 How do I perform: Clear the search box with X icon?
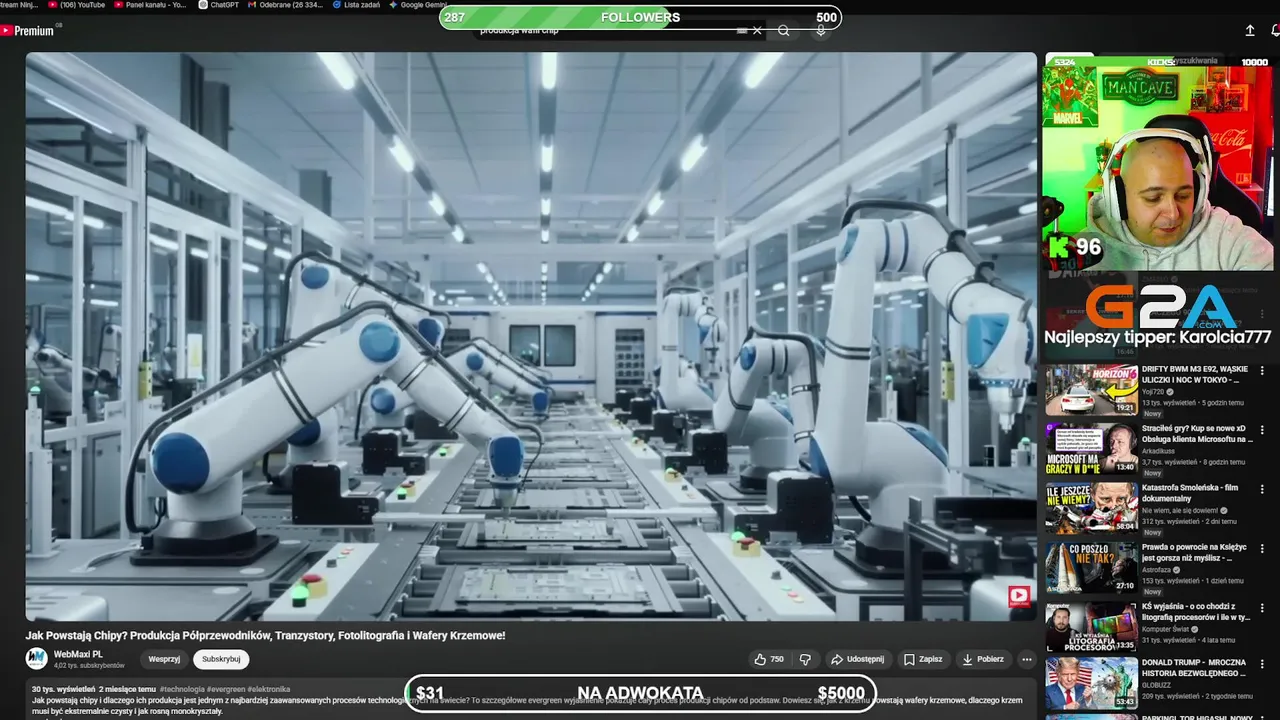point(757,31)
